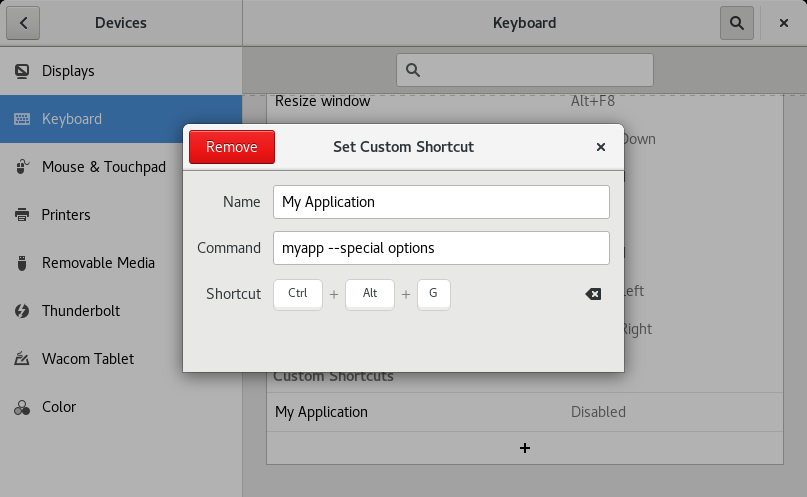This screenshot has height=497, width=807.
Task: Open Removable Media settings label
Action: pyautogui.click(x=98, y=263)
